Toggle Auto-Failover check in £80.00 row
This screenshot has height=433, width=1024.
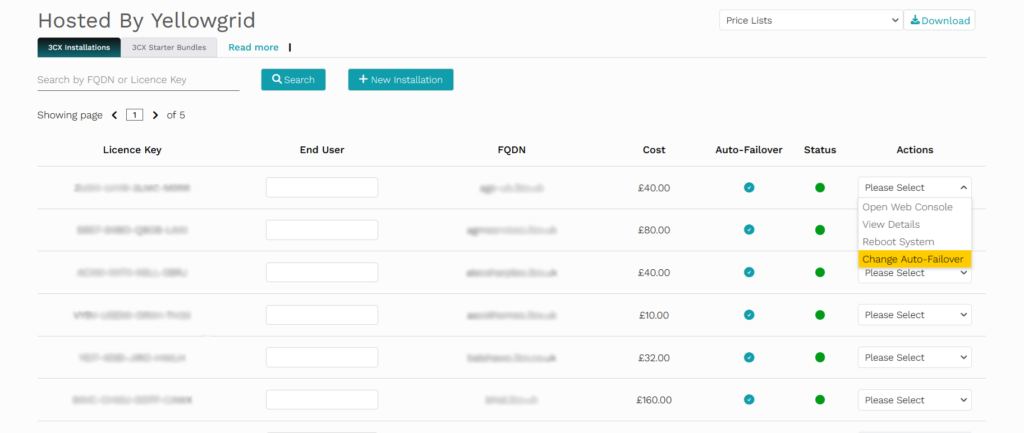pos(748,230)
